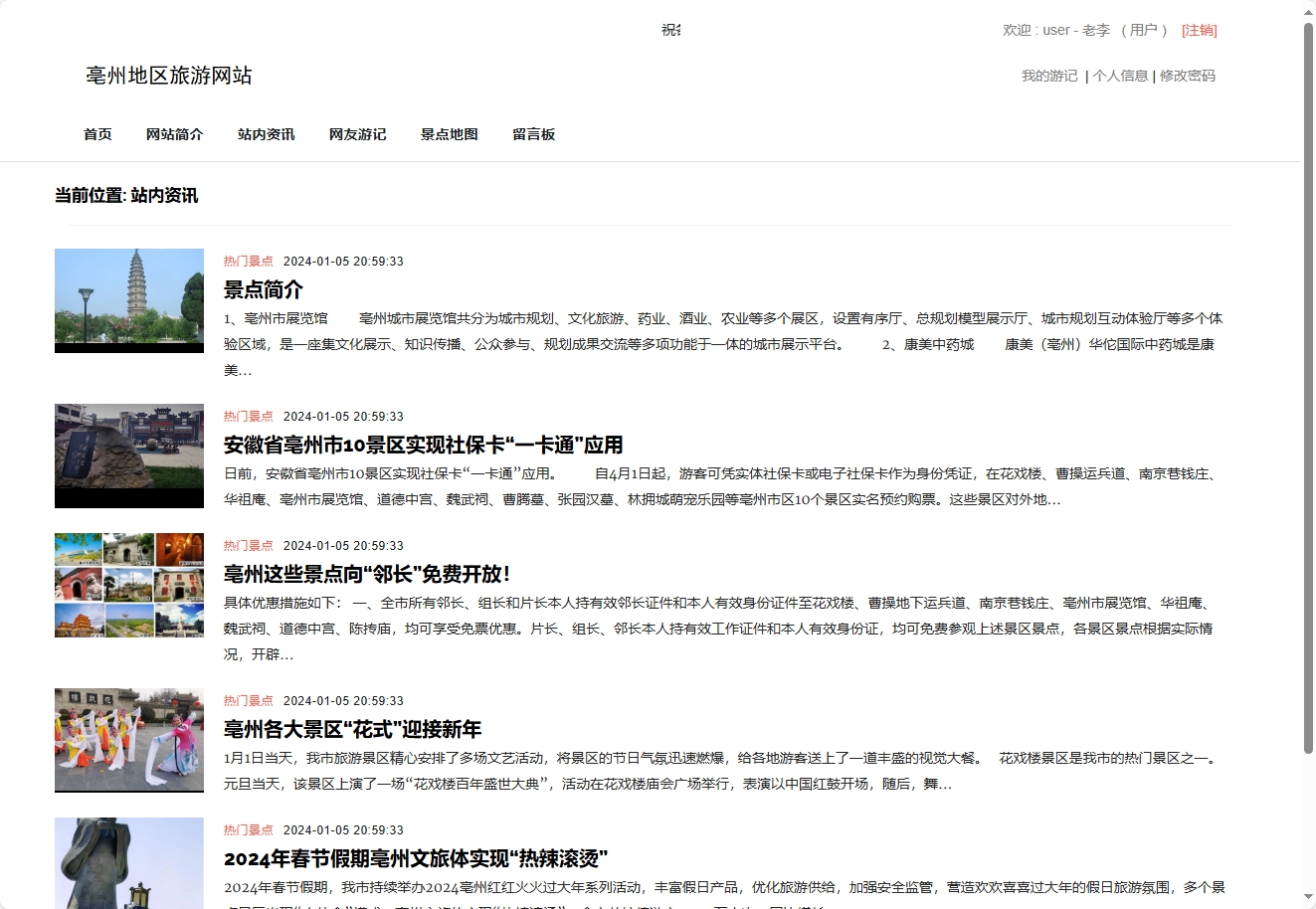
Task: Click the site title 亳州地区旅游网站
Action: tap(170, 76)
